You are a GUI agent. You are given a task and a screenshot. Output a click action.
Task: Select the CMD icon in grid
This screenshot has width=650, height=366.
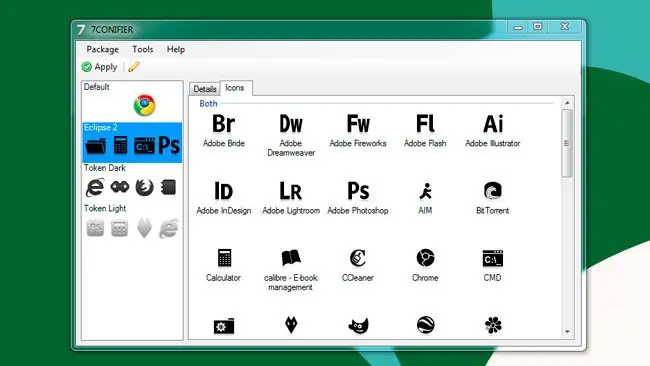coord(492,258)
